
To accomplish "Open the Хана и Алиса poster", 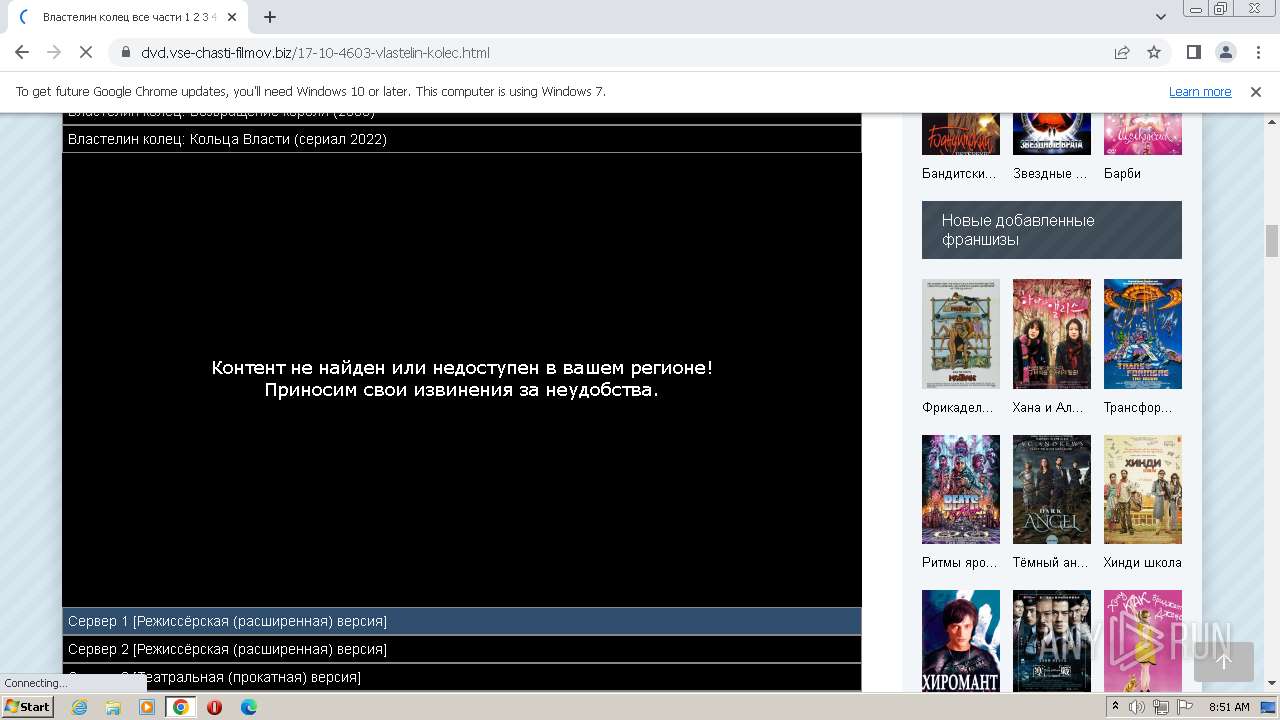I will pos(1052,334).
